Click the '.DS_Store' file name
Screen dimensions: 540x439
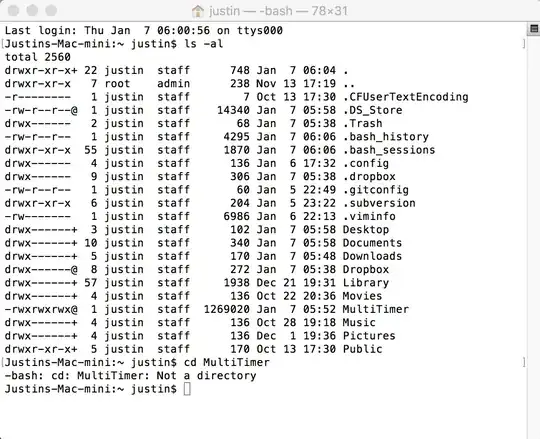coord(373,110)
